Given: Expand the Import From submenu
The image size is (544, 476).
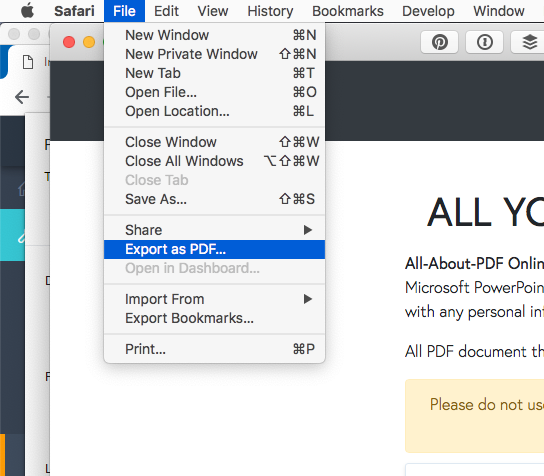Looking at the screenshot, I should (x=214, y=299).
